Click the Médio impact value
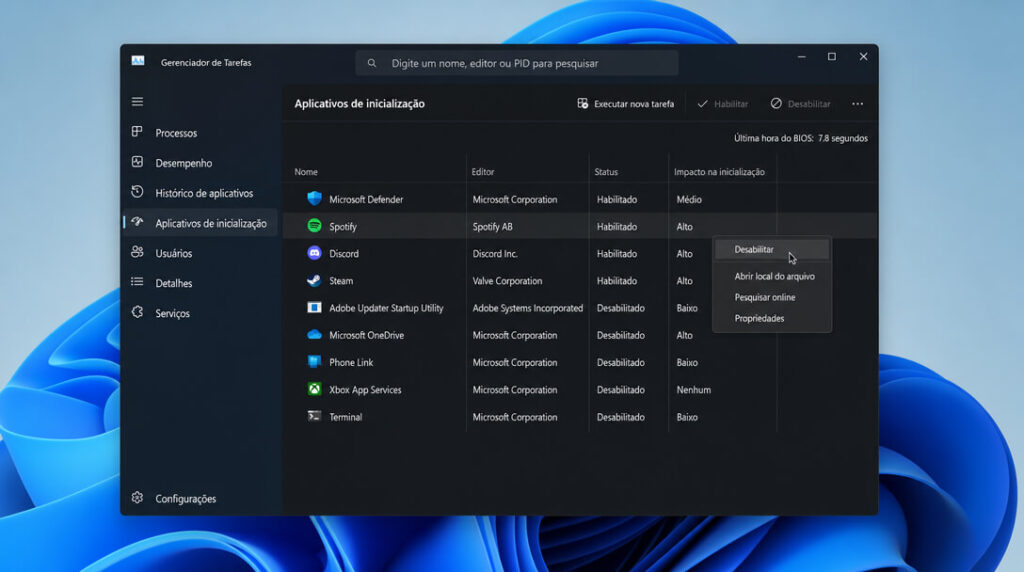 (689, 199)
